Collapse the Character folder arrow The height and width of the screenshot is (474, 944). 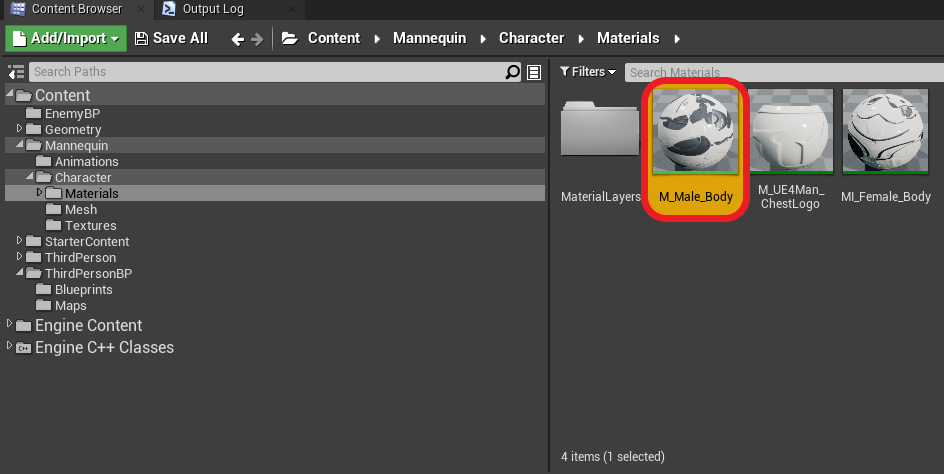coord(30,176)
